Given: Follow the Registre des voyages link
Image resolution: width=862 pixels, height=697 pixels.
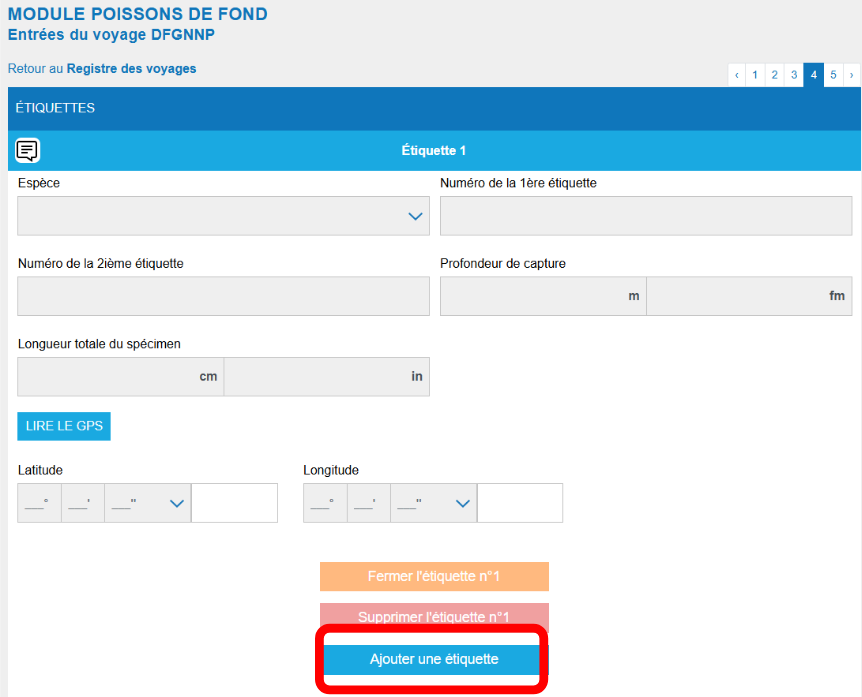Looking at the screenshot, I should click(131, 69).
